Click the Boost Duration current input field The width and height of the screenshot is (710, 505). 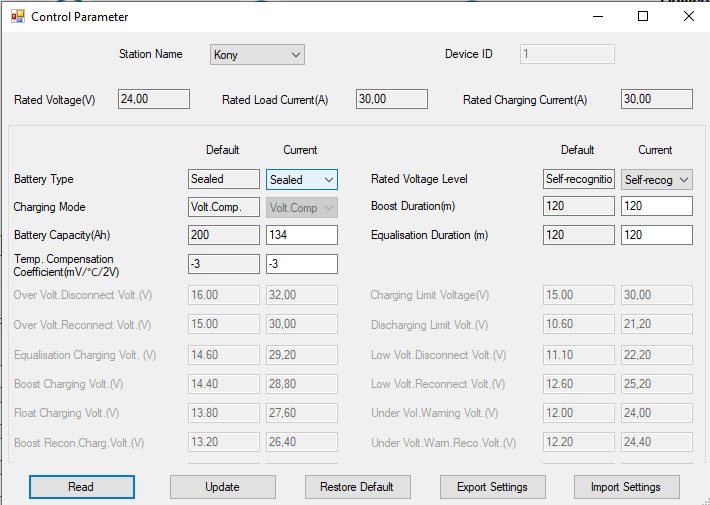point(657,206)
